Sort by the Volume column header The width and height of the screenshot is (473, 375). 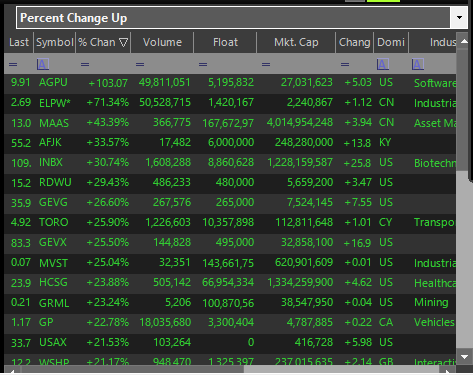point(162,42)
